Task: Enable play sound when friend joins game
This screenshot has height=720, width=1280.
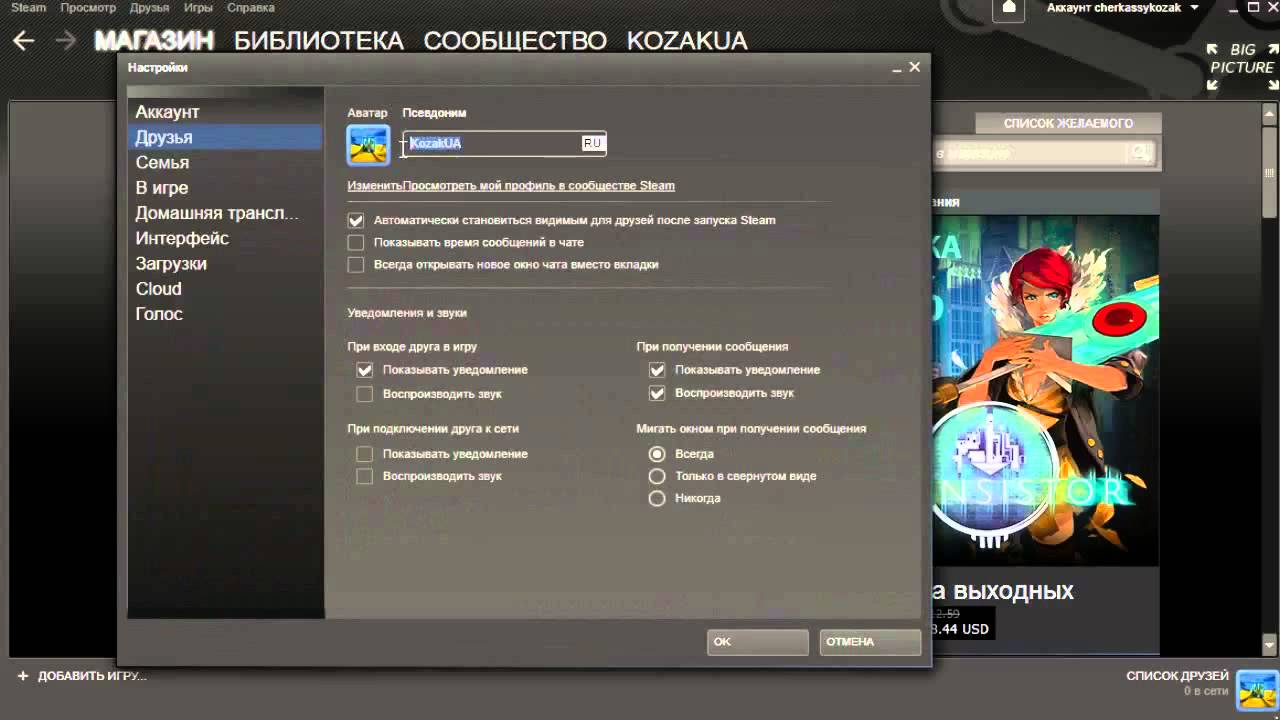Action: coord(365,394)
